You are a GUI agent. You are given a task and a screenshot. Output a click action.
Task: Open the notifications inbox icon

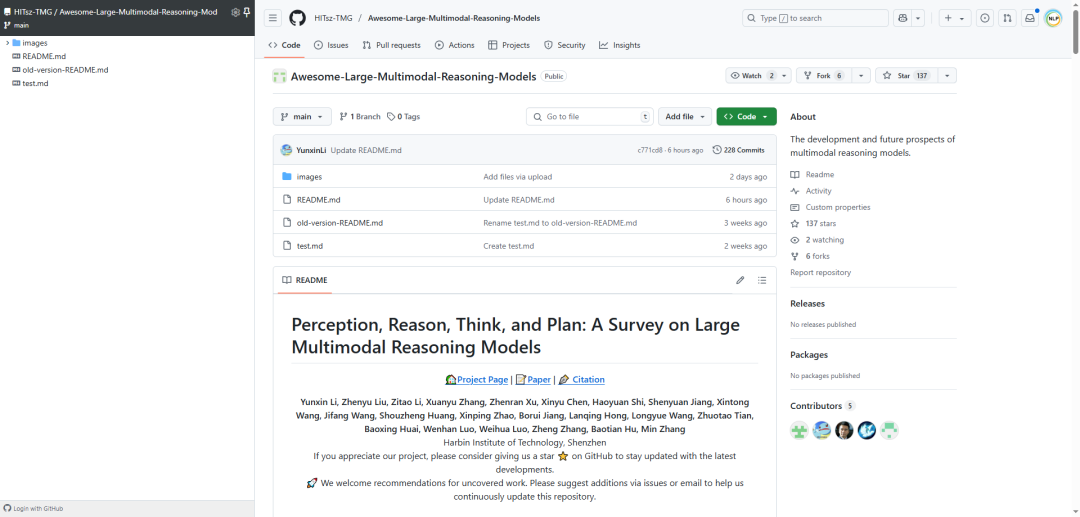pos(1030,18)
